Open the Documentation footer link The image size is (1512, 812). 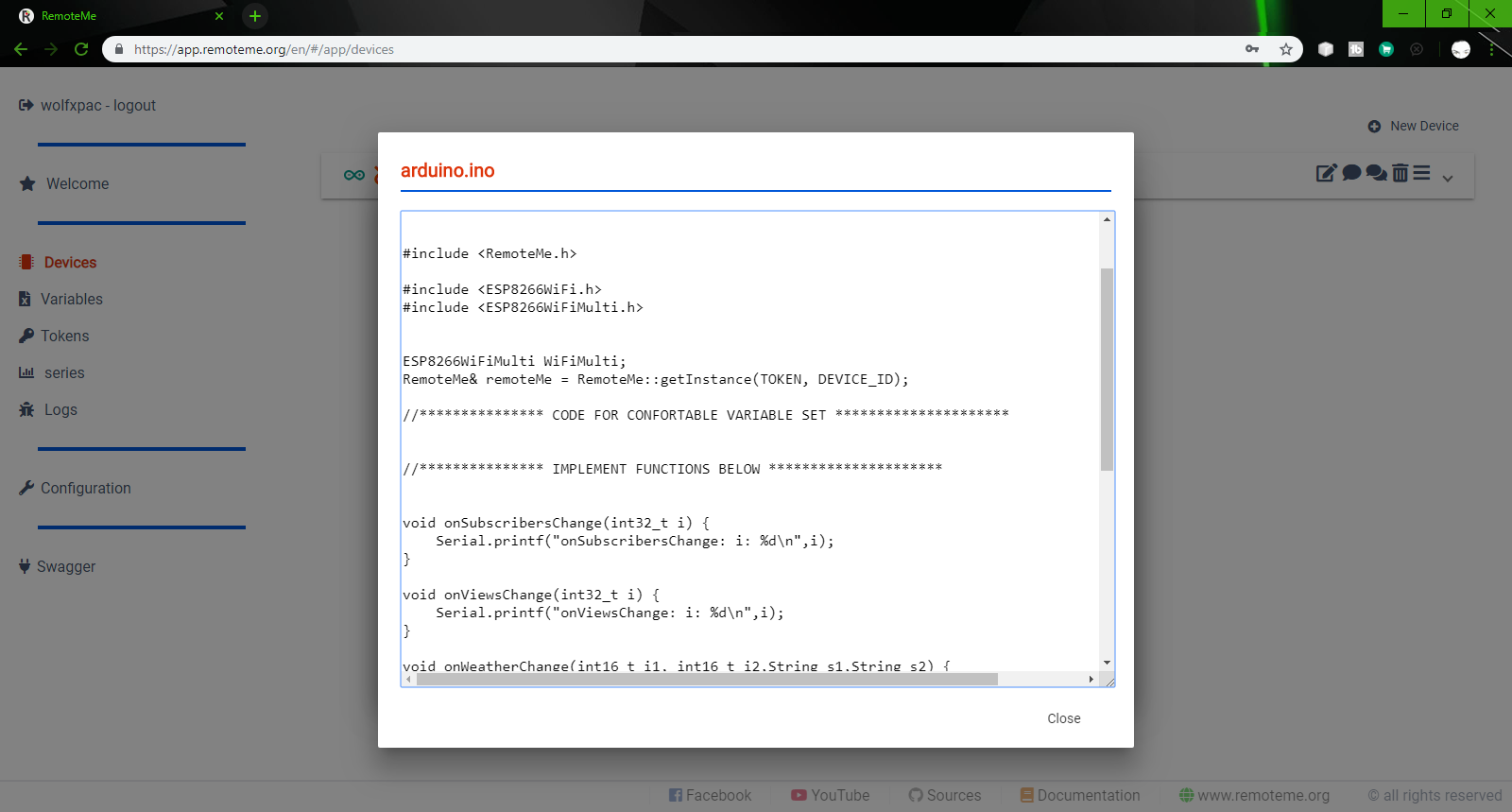coord(1080,795)
